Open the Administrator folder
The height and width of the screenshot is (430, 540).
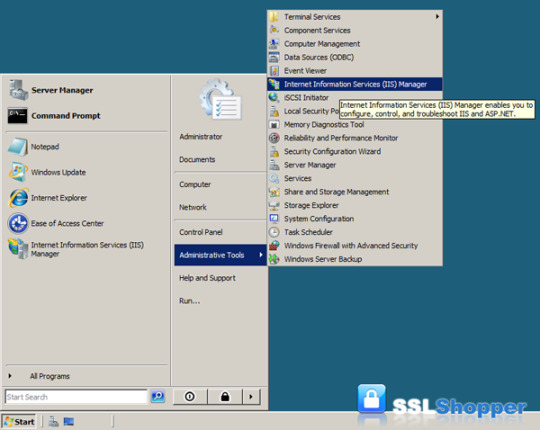tap(200, 136)
